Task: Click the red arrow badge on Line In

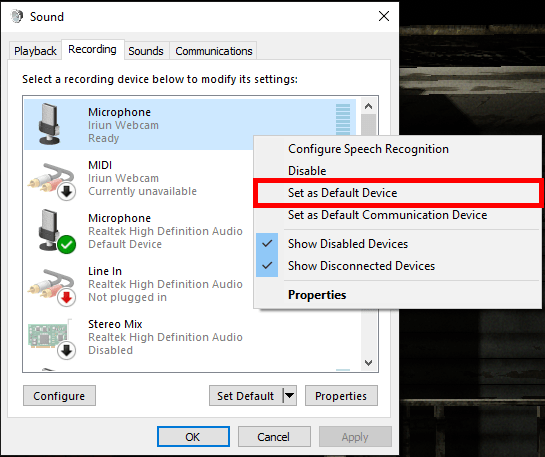Action: pyautogui.click(x=66, y=297)
